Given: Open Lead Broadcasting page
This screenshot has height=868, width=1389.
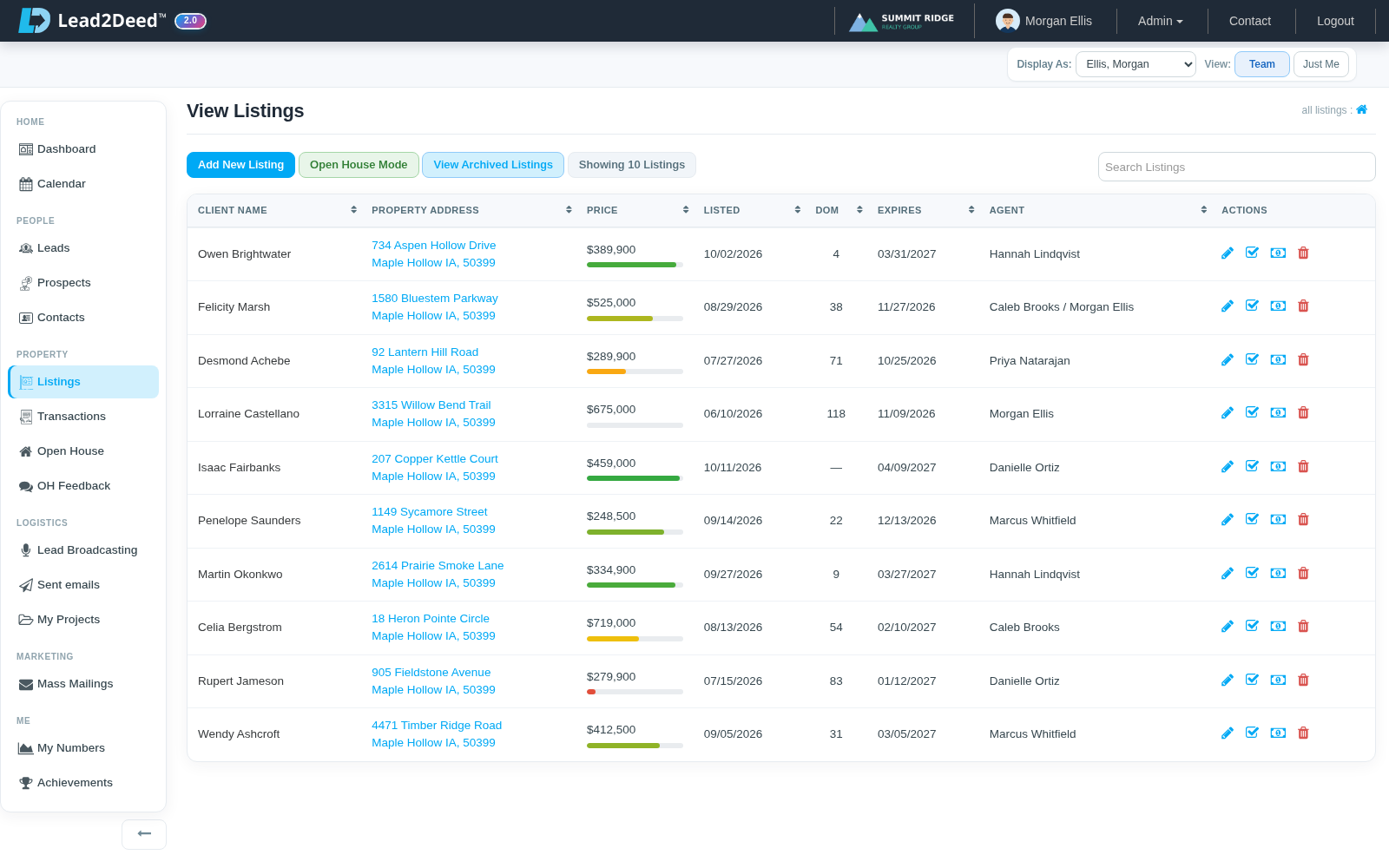Looking at the screenshot, I should tap(83, 550).
